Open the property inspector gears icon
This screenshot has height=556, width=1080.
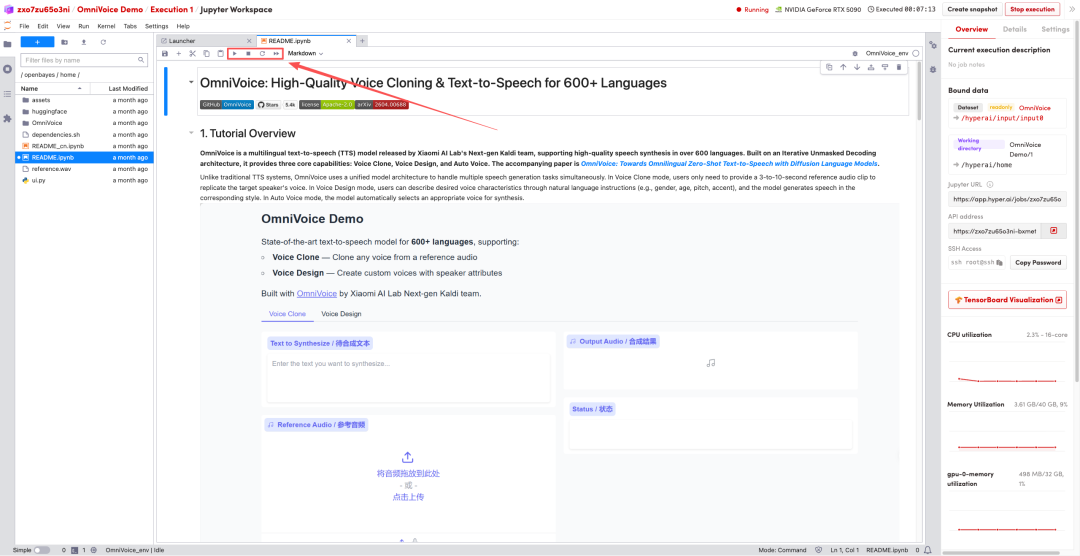(x=933, y=45)
